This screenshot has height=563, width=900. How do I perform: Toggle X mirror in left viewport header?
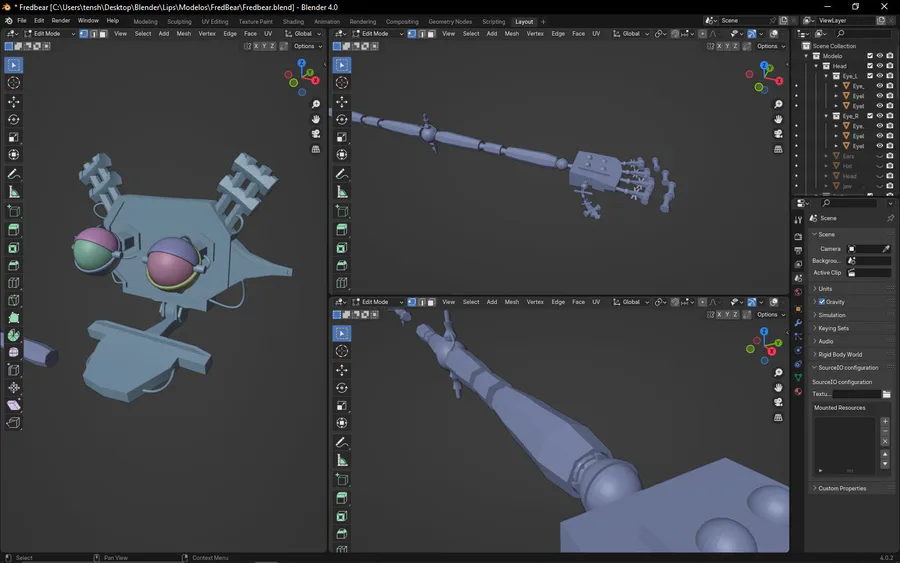[256, 46]
